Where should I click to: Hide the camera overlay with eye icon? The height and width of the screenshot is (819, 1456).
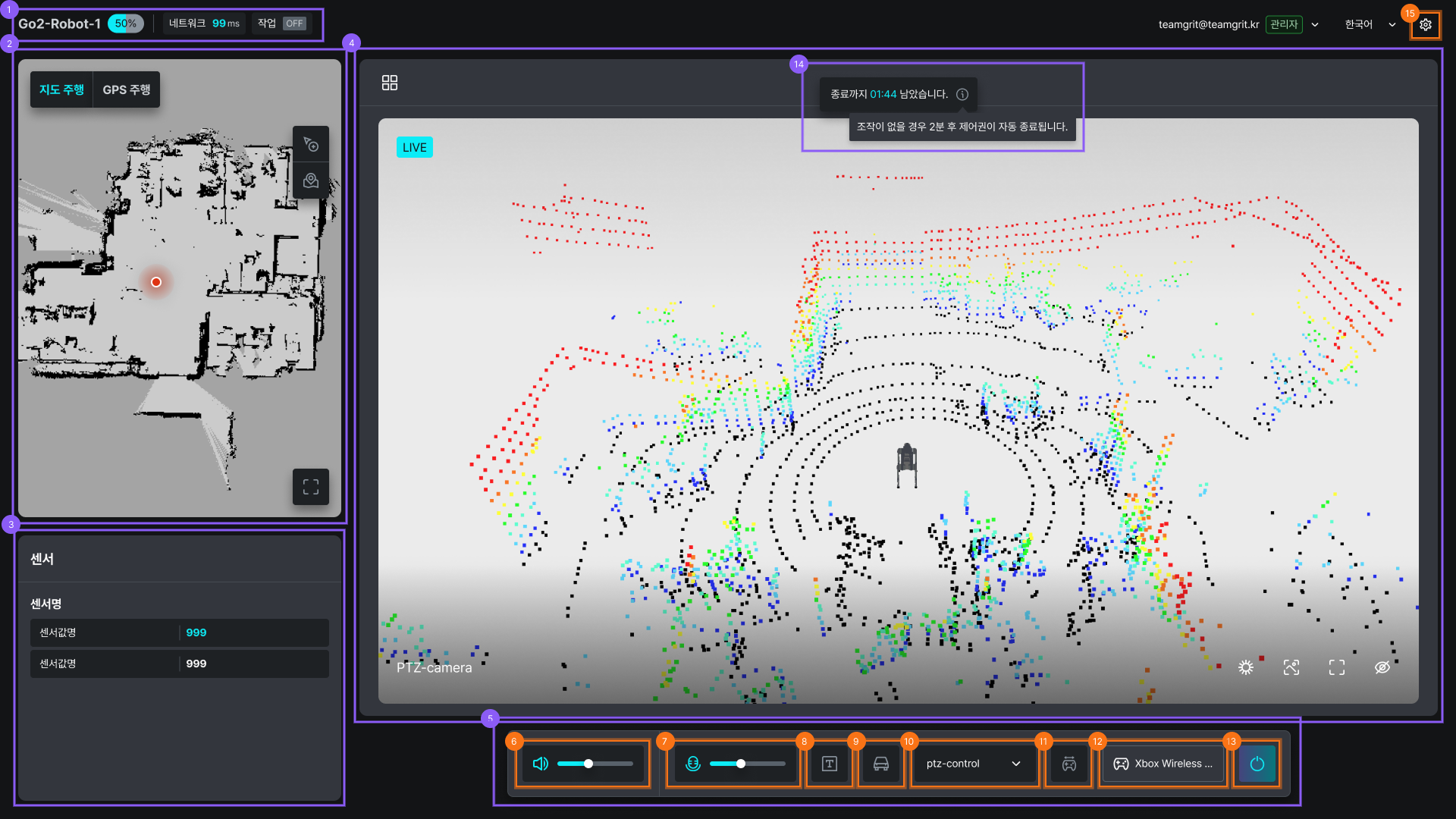click(1382, 667)
